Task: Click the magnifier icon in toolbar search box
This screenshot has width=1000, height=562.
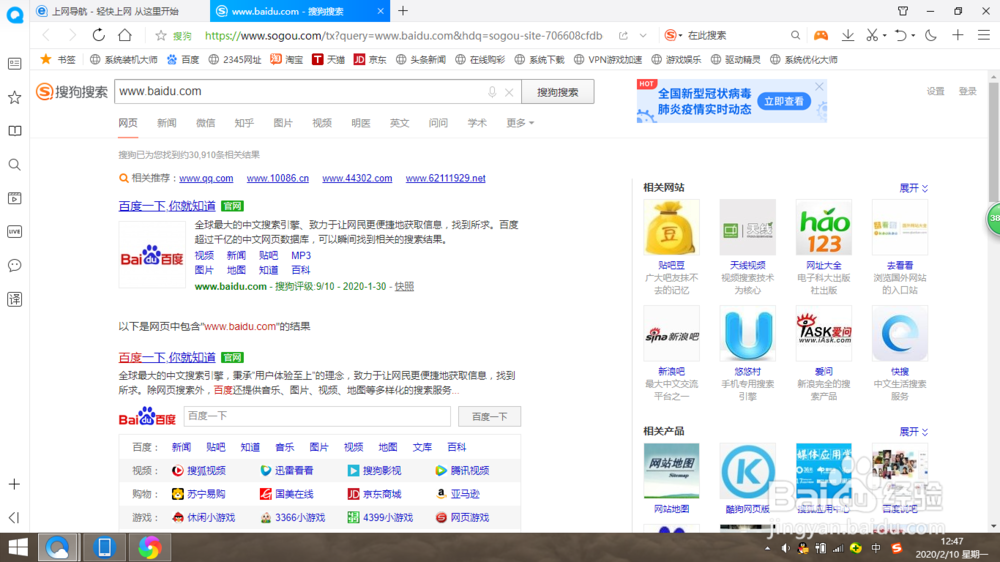Action: (795, 36)
